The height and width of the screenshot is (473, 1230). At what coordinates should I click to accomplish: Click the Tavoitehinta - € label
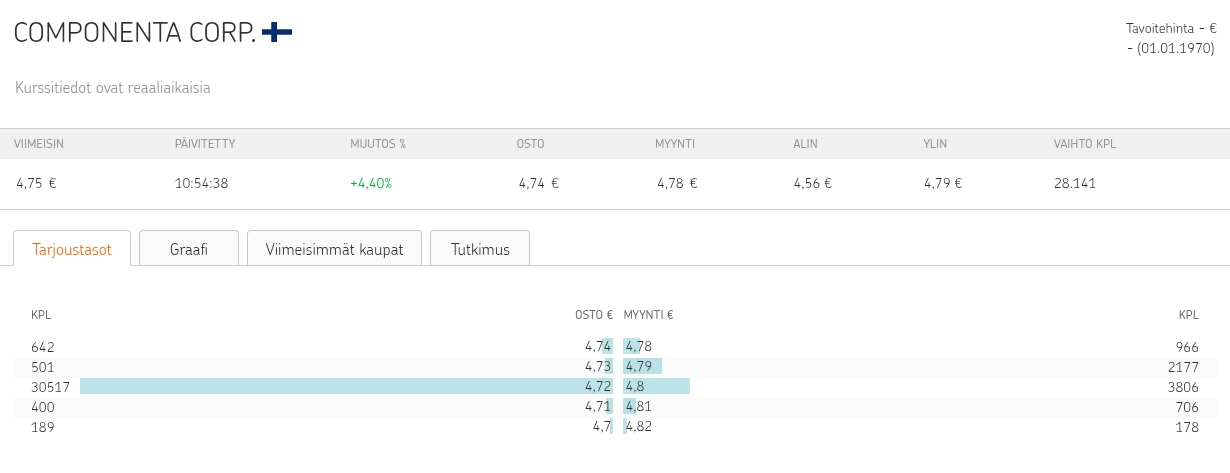tap(1171, 29)
